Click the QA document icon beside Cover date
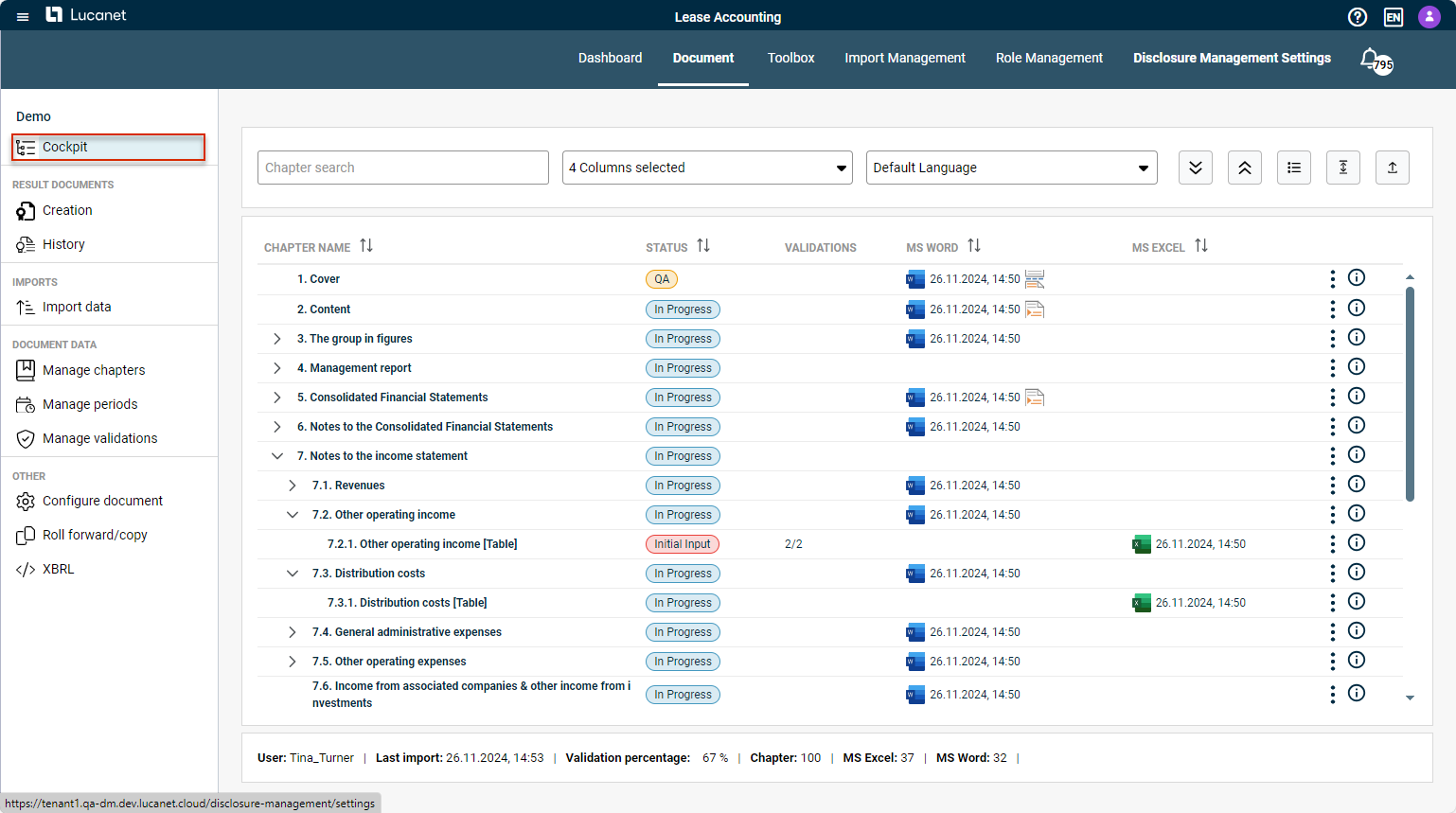 point(1035,279)
